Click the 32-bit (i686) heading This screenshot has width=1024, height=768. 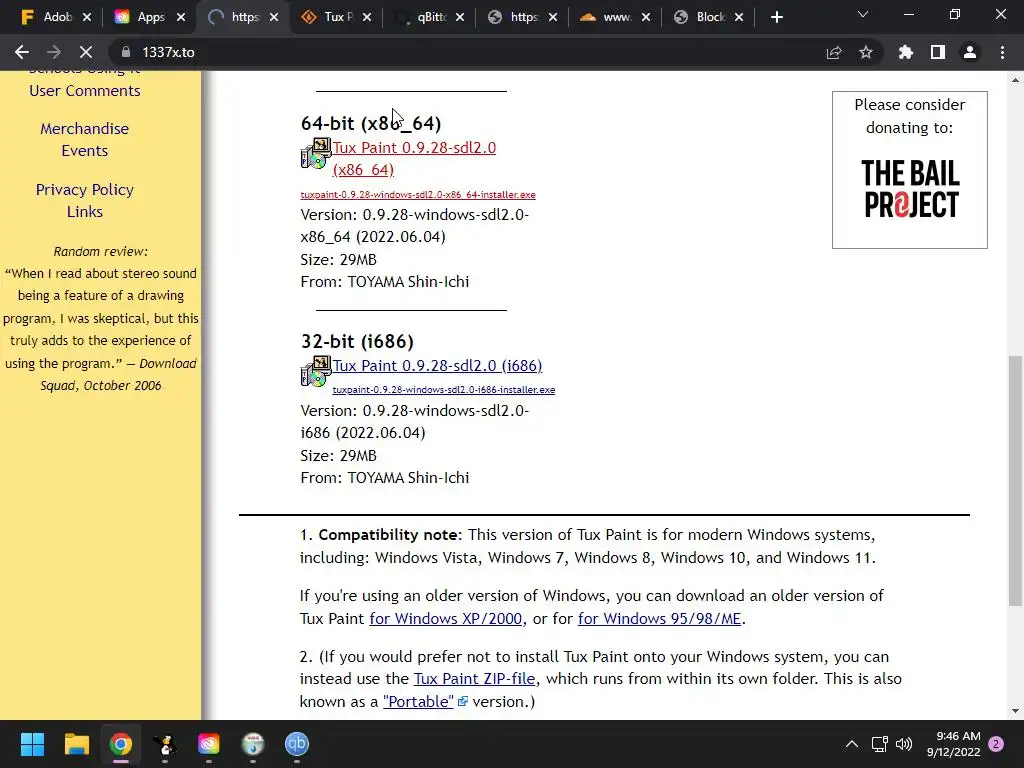pos(357,341)
